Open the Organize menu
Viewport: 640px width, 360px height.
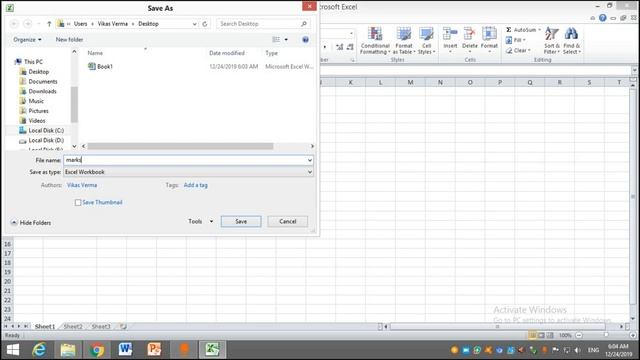pyautogui.click(x=27, y=40)
